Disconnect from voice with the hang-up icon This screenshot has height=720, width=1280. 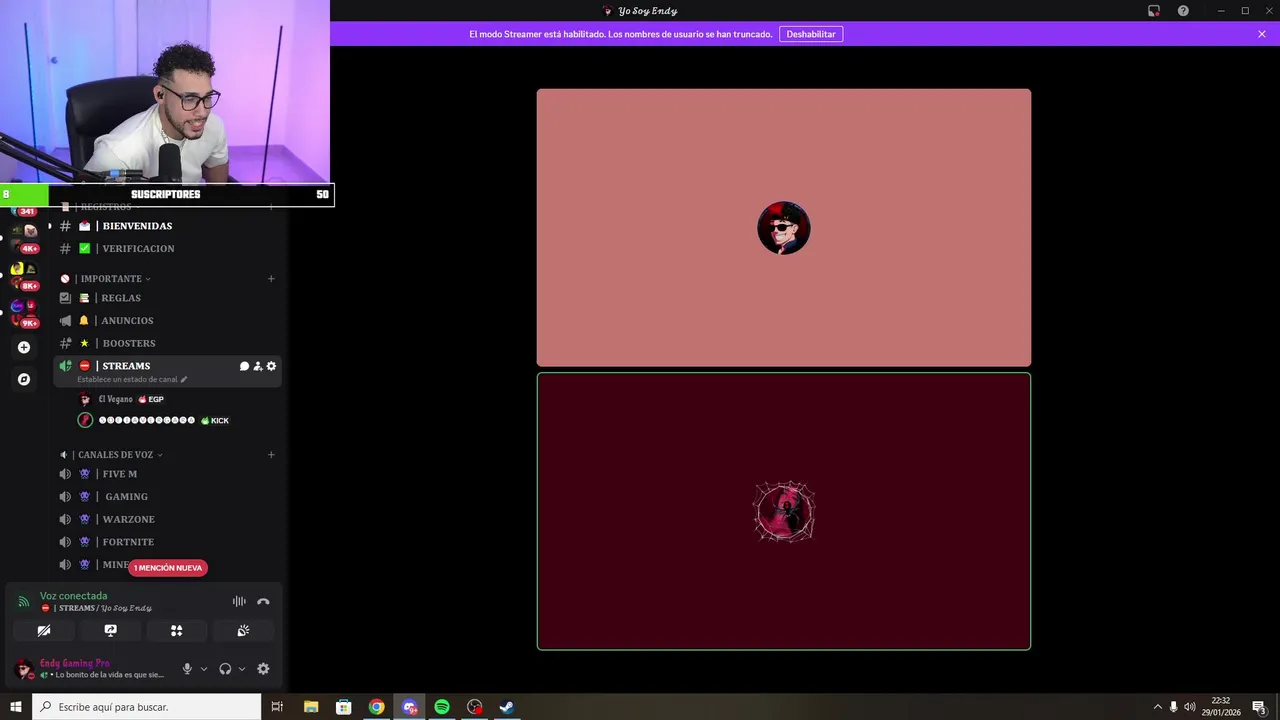(x=263, y=601)
